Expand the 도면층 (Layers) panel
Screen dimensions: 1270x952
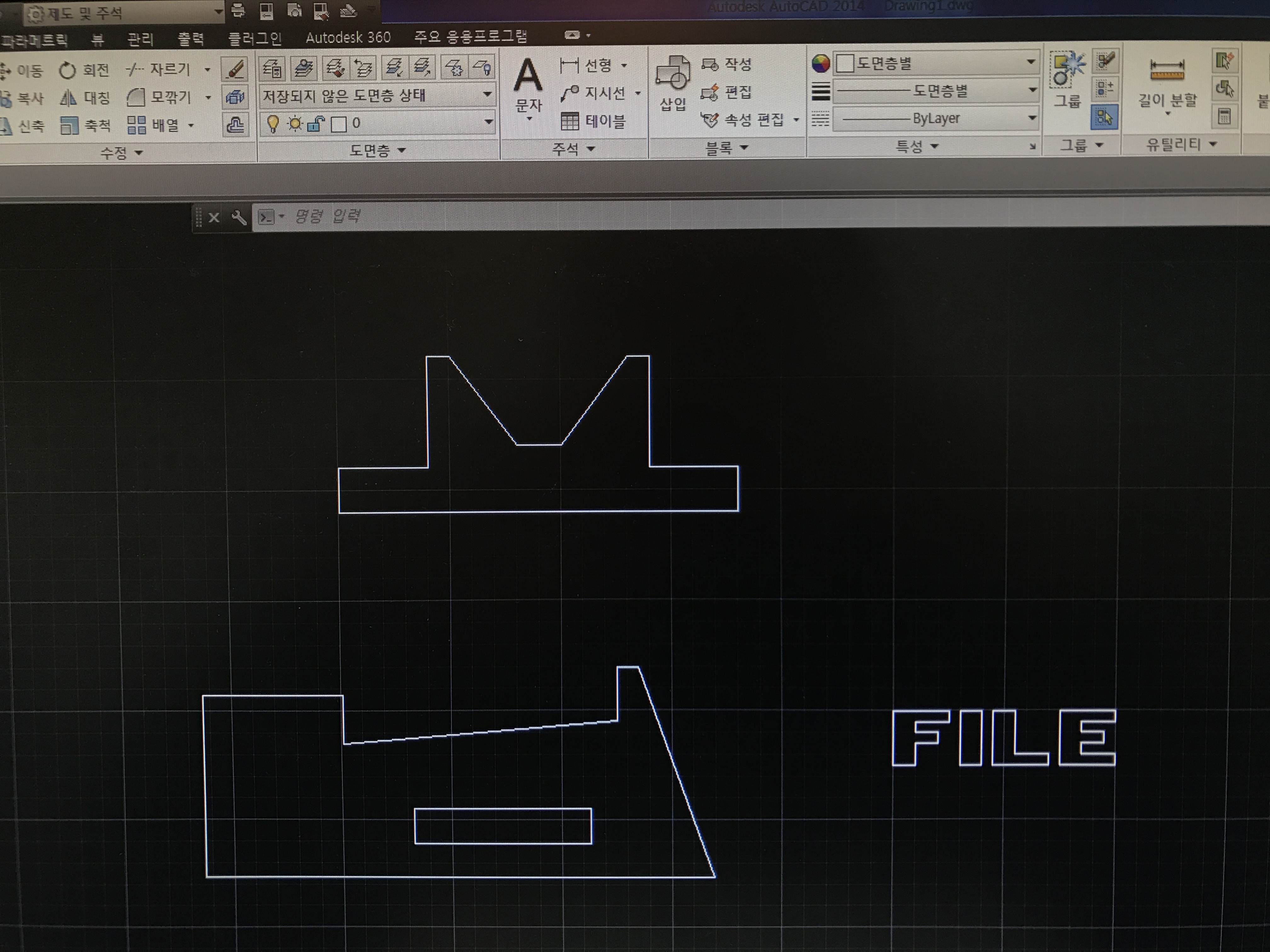(378, 150)
